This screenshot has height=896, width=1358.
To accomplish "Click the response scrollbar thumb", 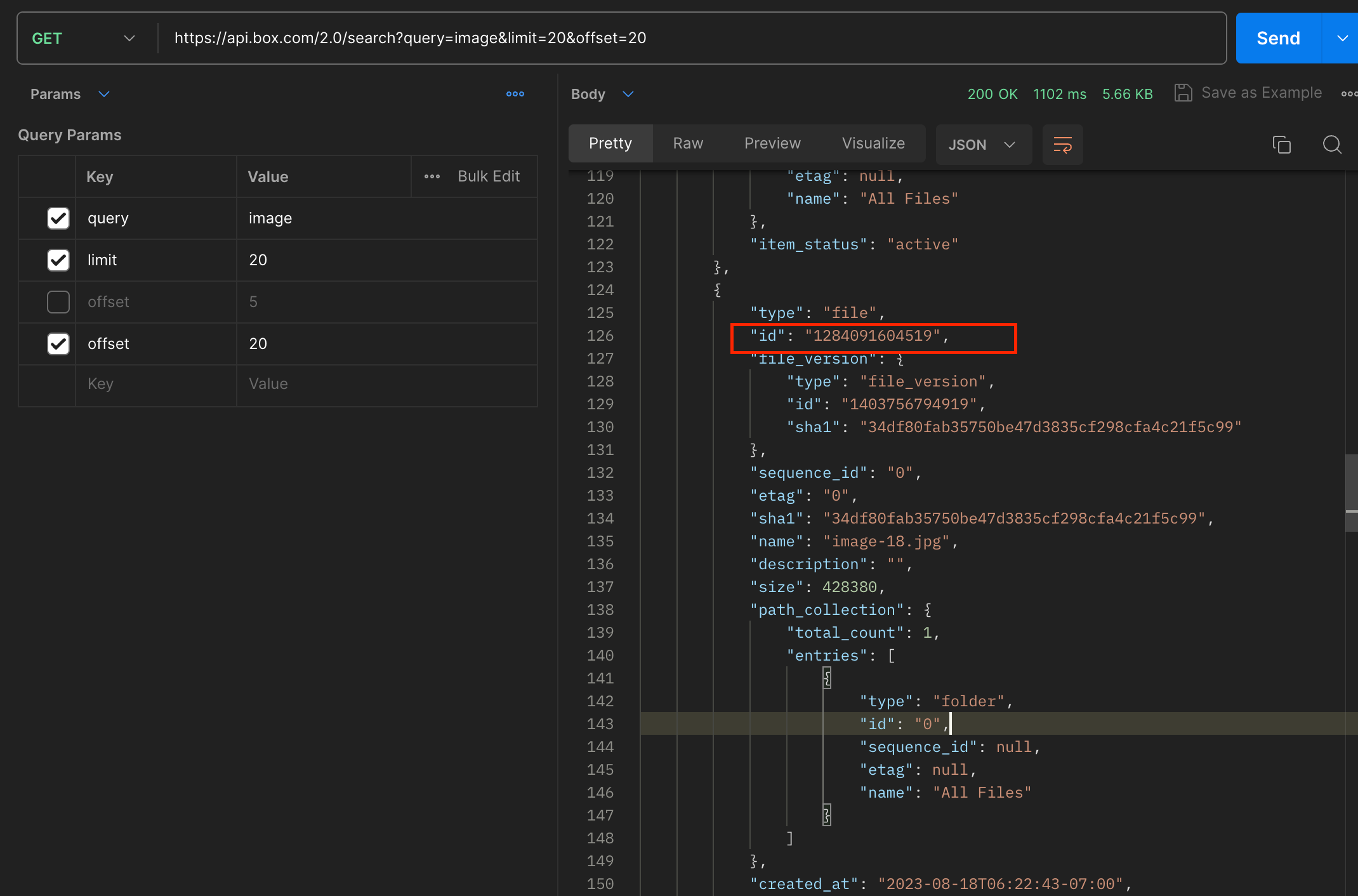I will click(1352, 492).
